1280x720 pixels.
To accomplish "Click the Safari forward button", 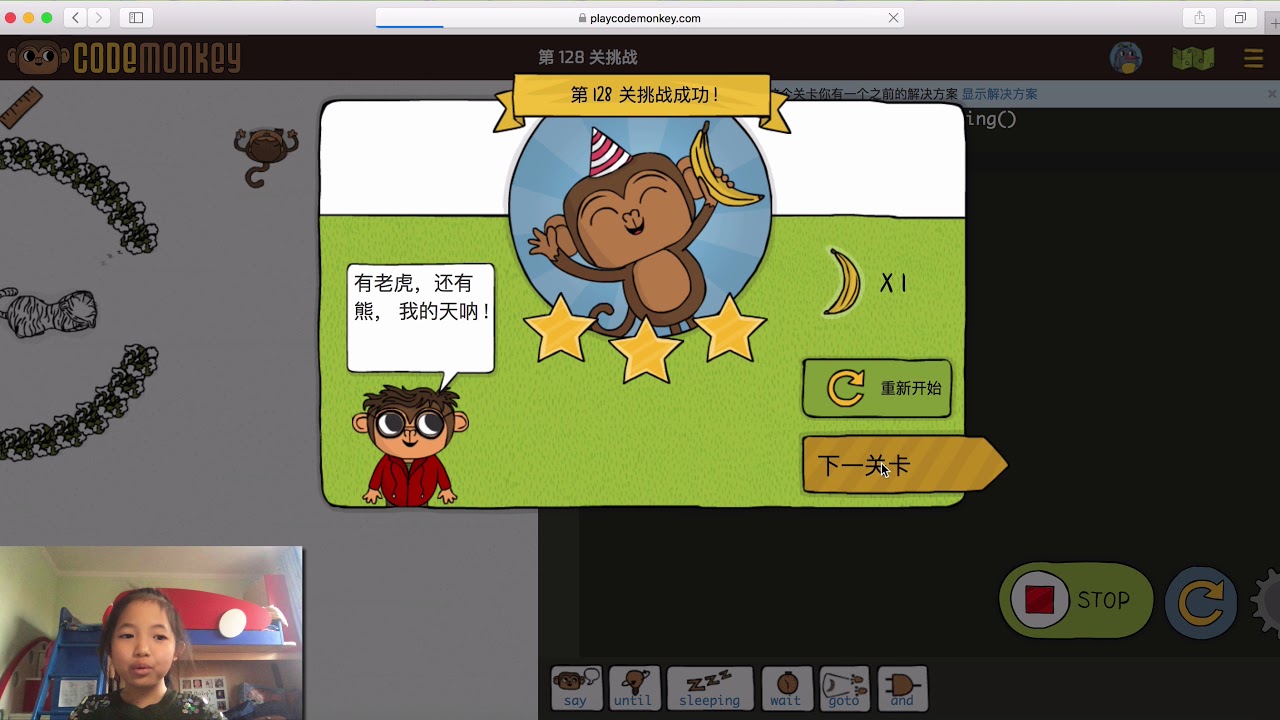I will [x=99, y=18].
